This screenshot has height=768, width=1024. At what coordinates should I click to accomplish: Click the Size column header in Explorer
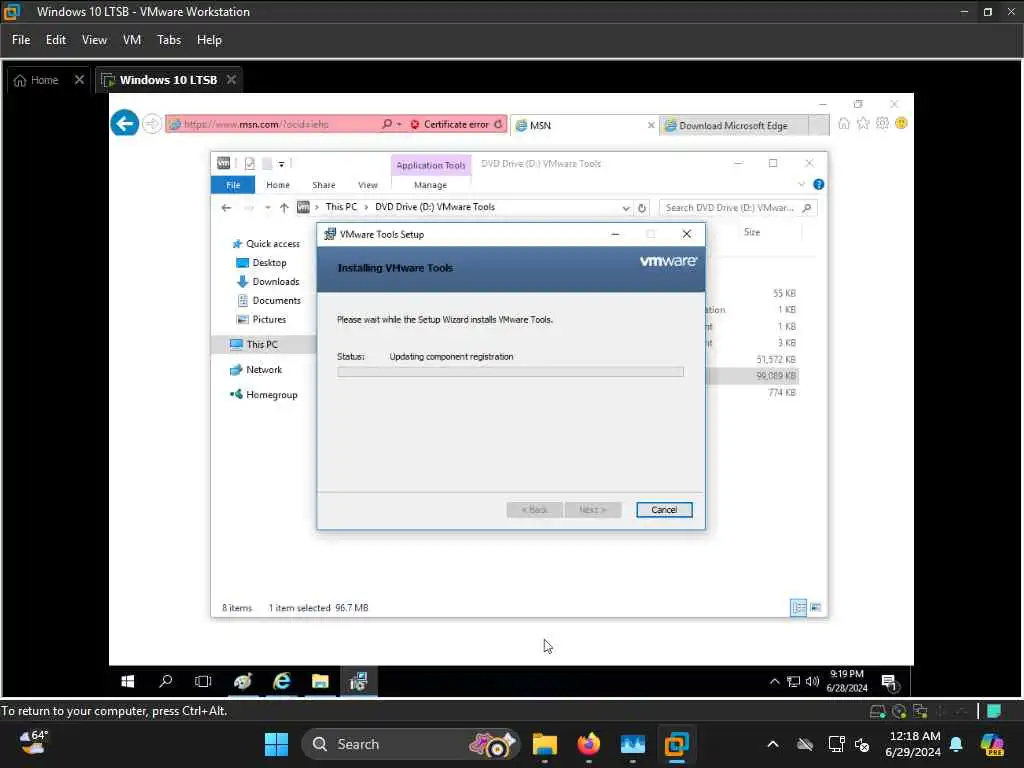pos(752,232)
